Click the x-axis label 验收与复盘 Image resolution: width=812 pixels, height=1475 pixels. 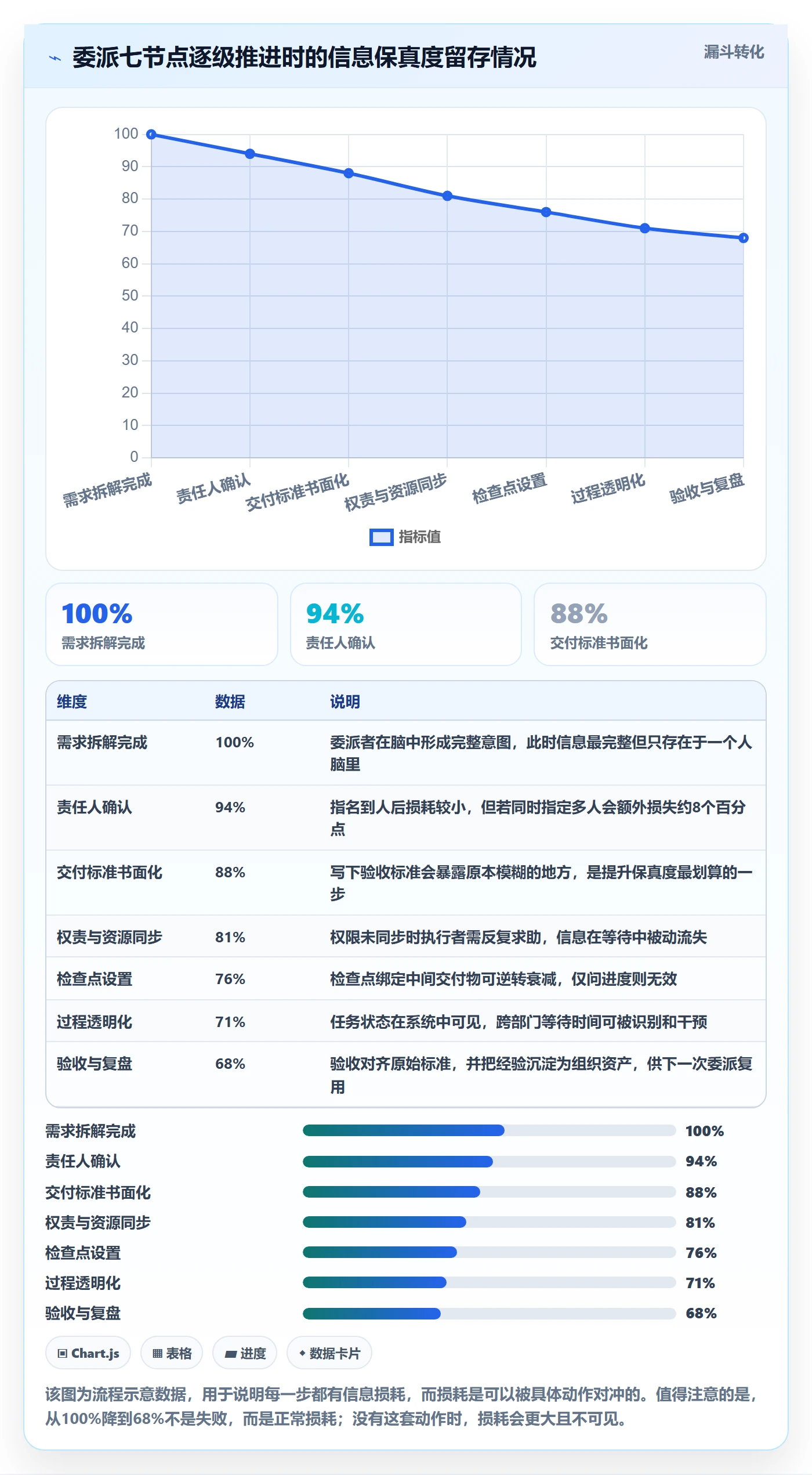tap(707, 489)
